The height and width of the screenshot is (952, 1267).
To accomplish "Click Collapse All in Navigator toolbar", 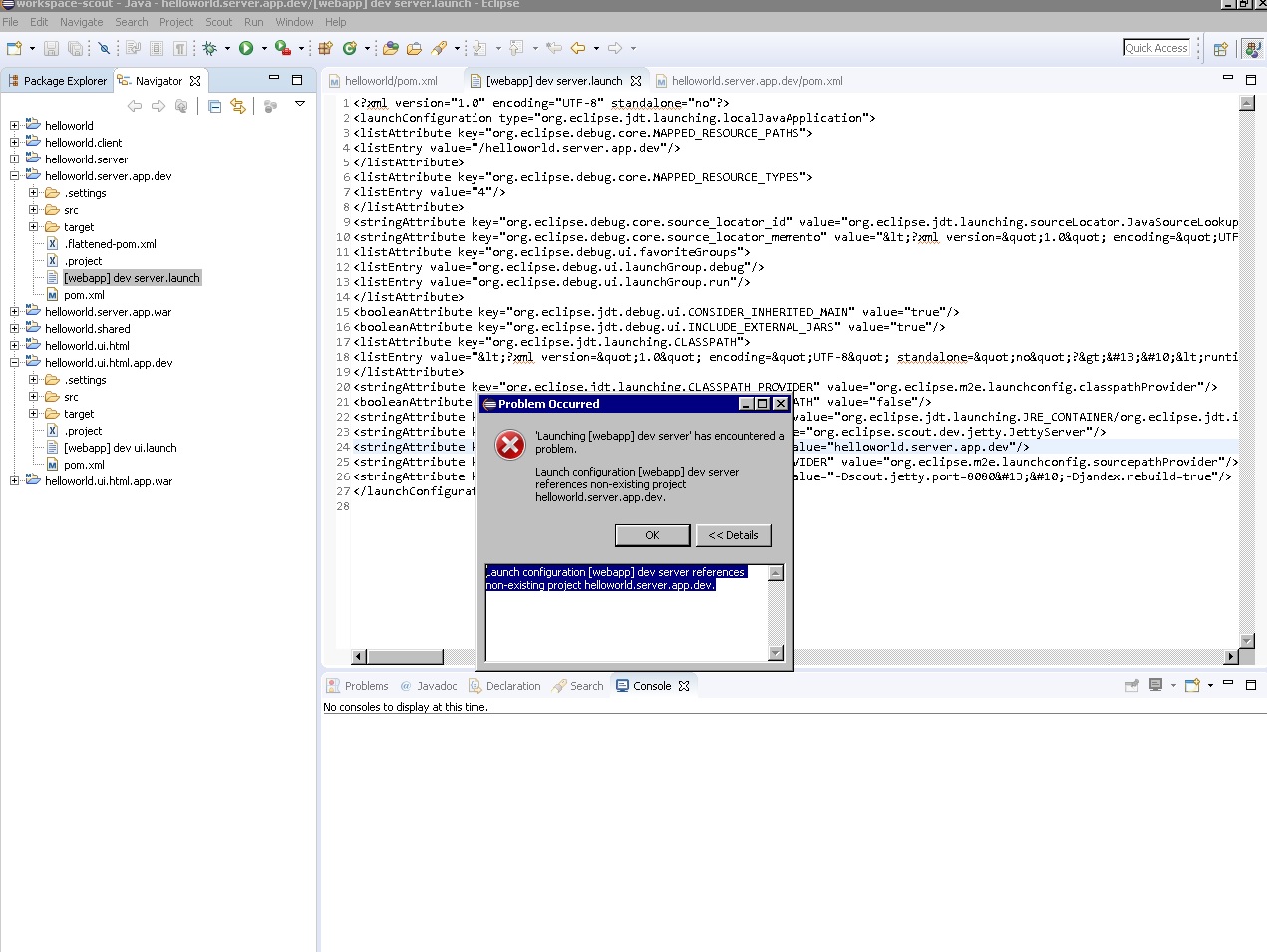I will (214, 106).
